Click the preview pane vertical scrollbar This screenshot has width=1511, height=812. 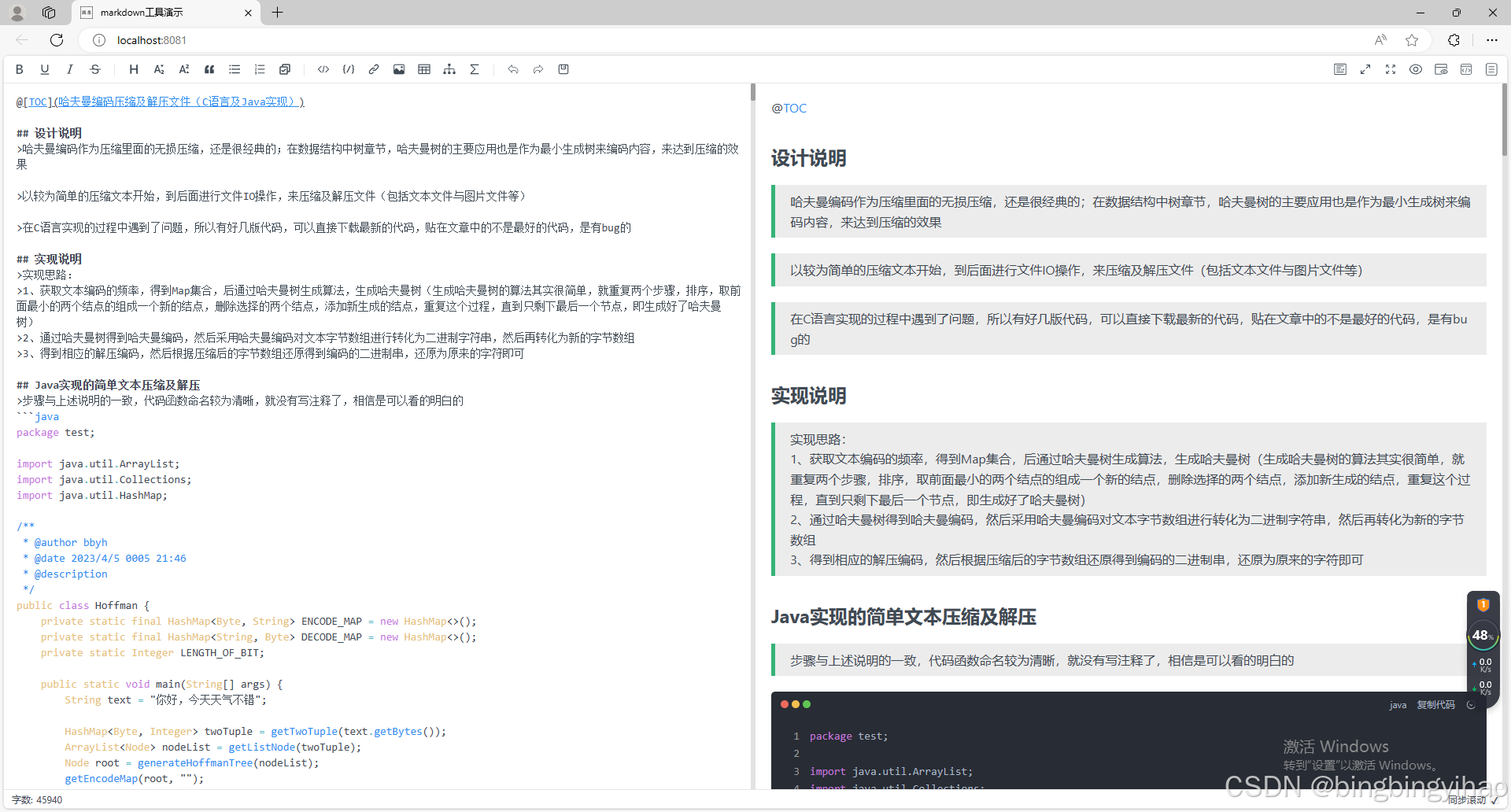tap(1505, 120)
